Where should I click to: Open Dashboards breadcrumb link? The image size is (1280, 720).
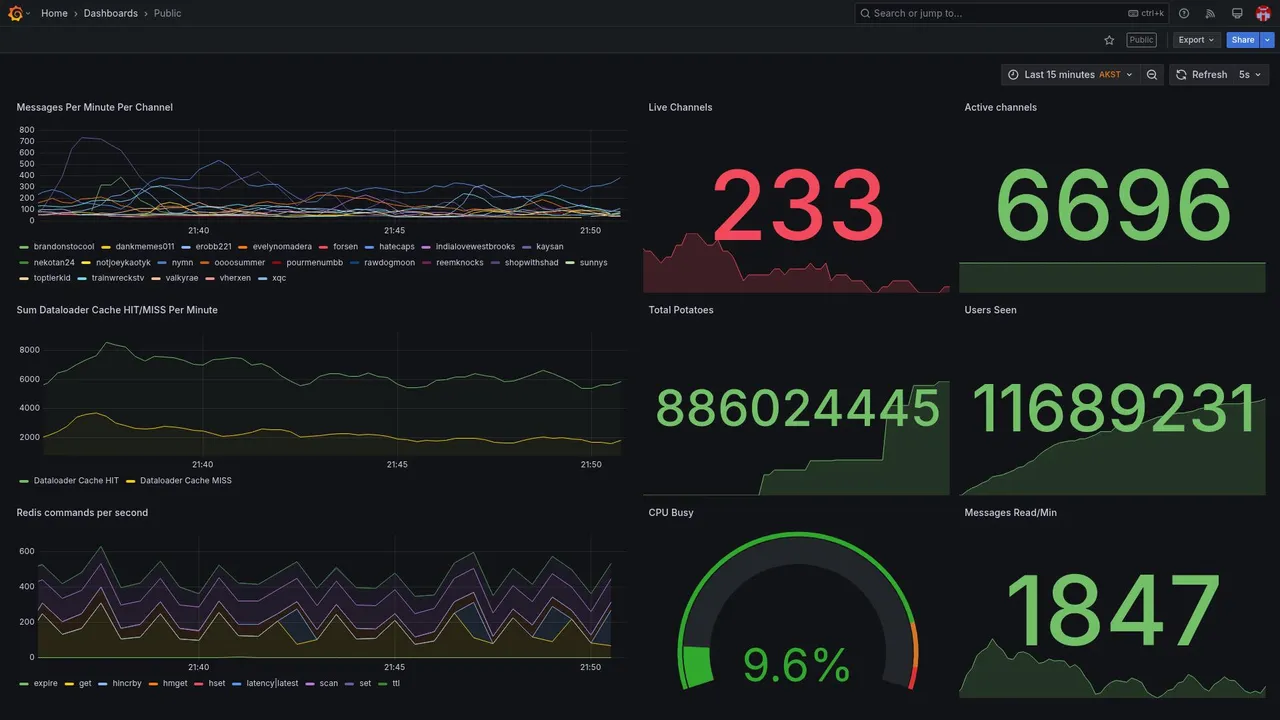pyautogui.click(x=111, y=13)
